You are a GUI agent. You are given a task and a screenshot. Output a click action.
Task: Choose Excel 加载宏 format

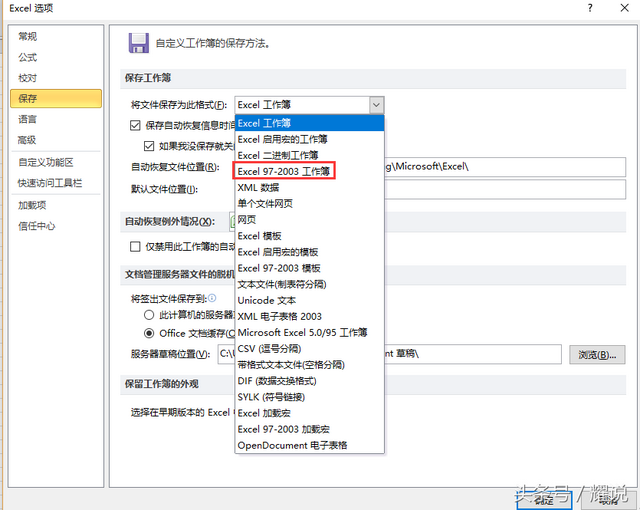(309, 413)
